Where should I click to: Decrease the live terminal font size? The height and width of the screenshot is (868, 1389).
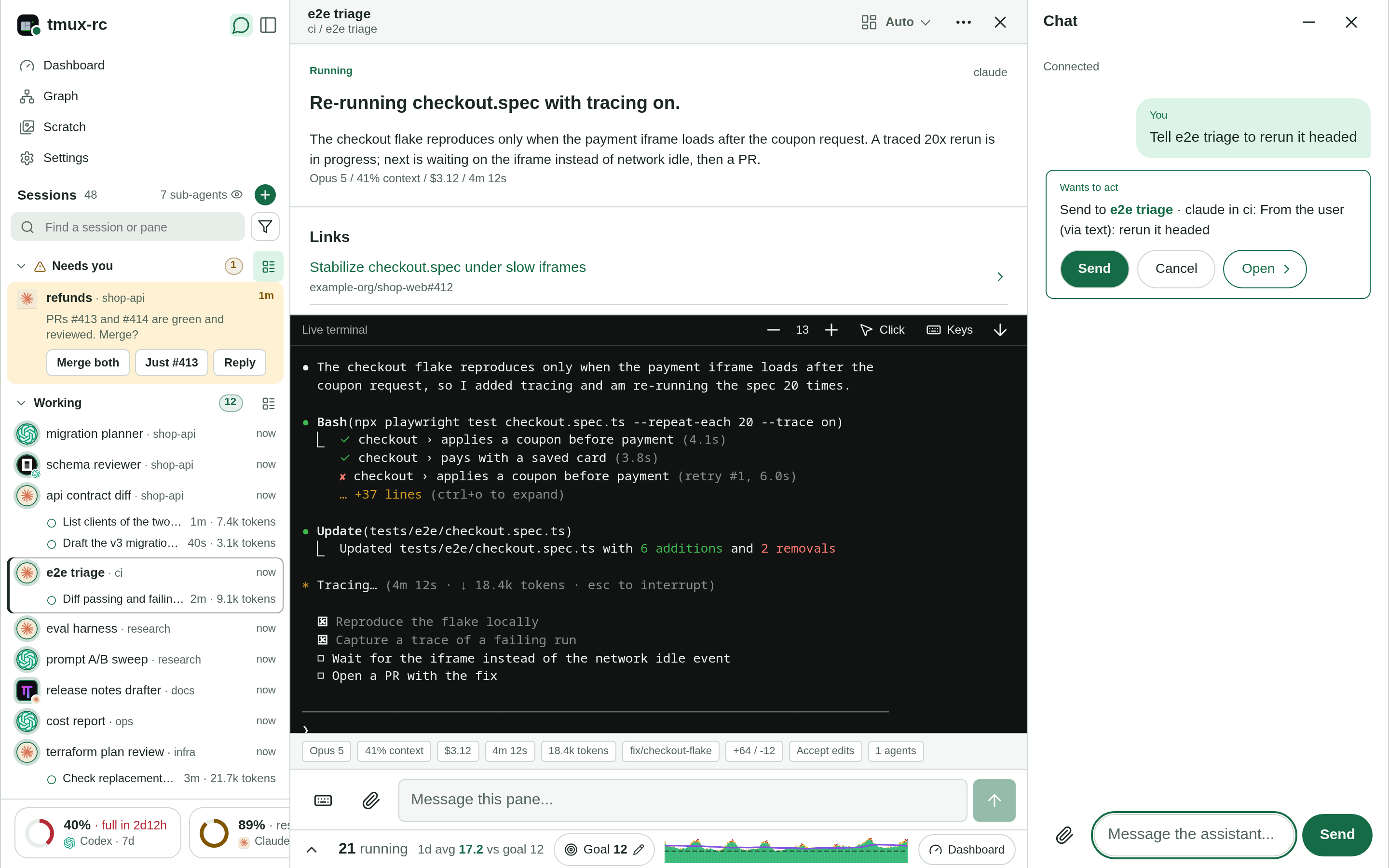(x=773, y=330)
